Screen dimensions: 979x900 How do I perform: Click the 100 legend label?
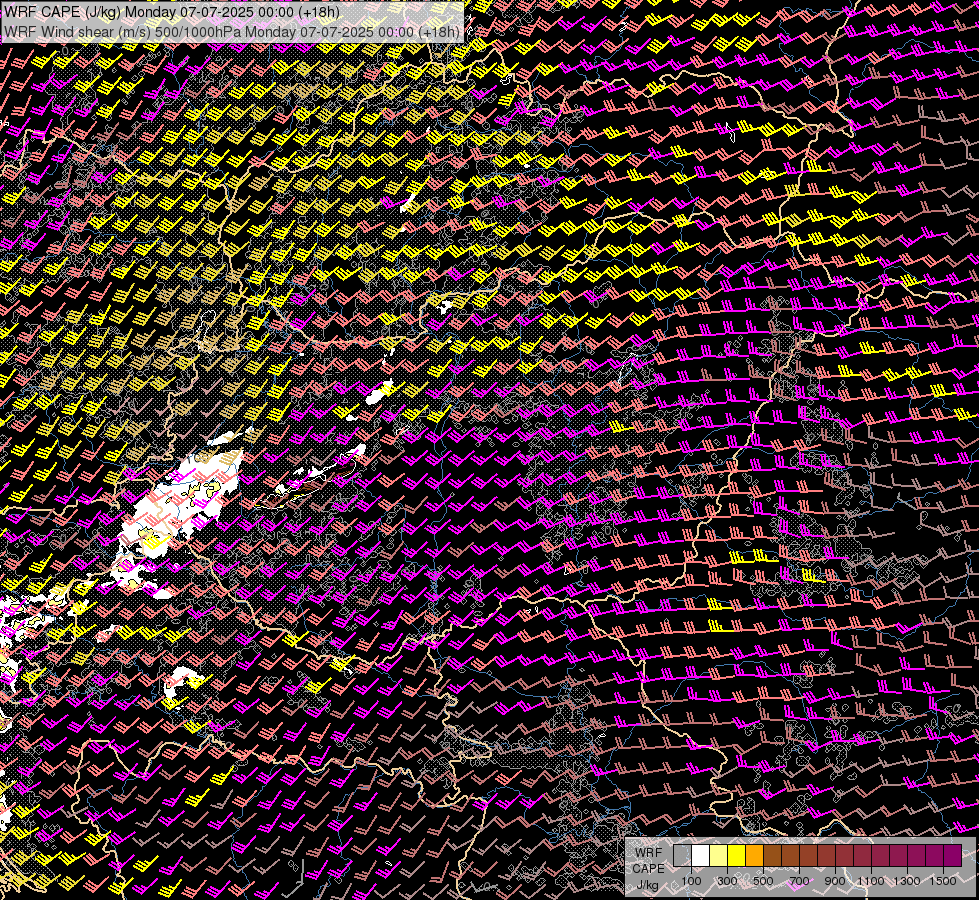click(x=691, y=881)
